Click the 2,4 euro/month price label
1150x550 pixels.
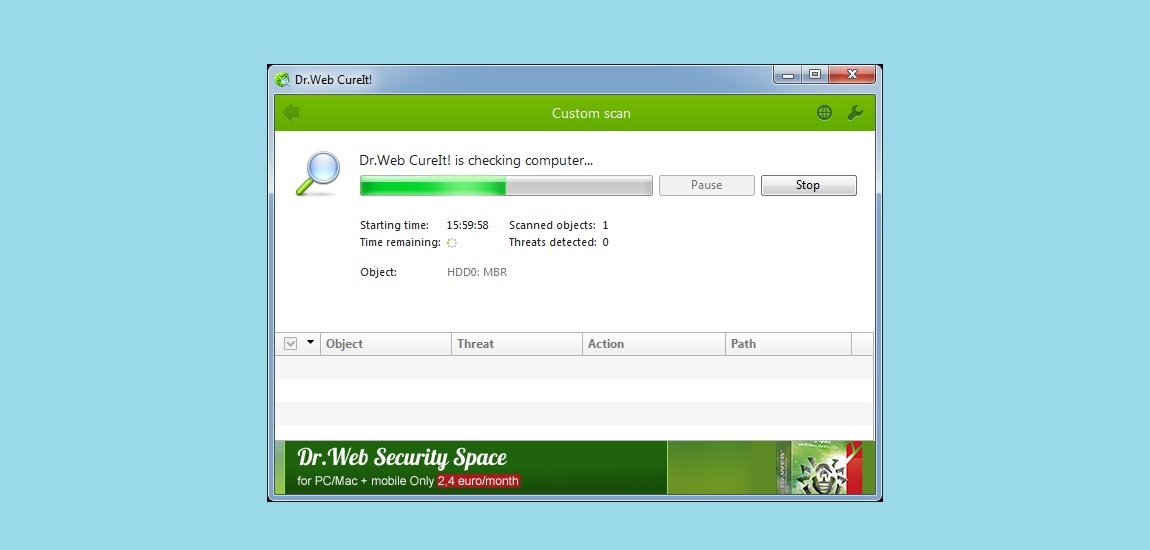(x=479, y=481)
